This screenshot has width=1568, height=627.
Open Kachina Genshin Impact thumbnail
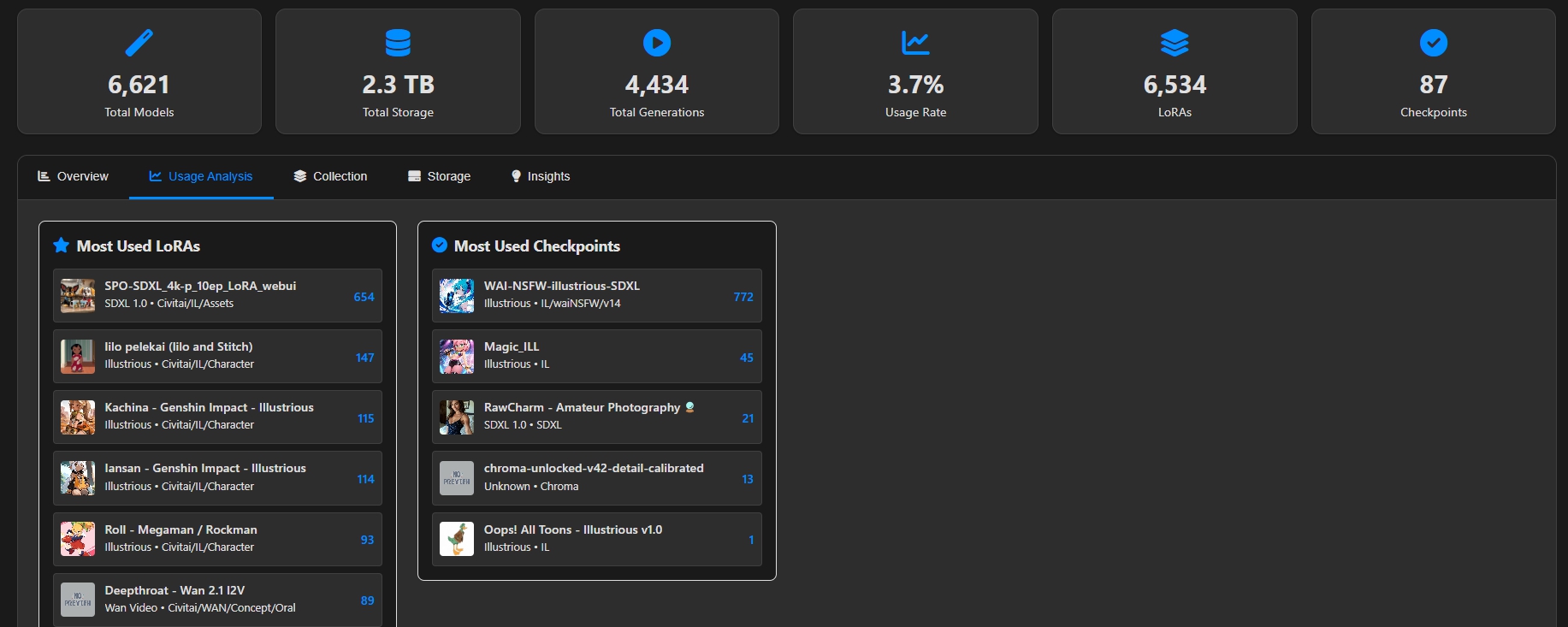tap(78, 417)
